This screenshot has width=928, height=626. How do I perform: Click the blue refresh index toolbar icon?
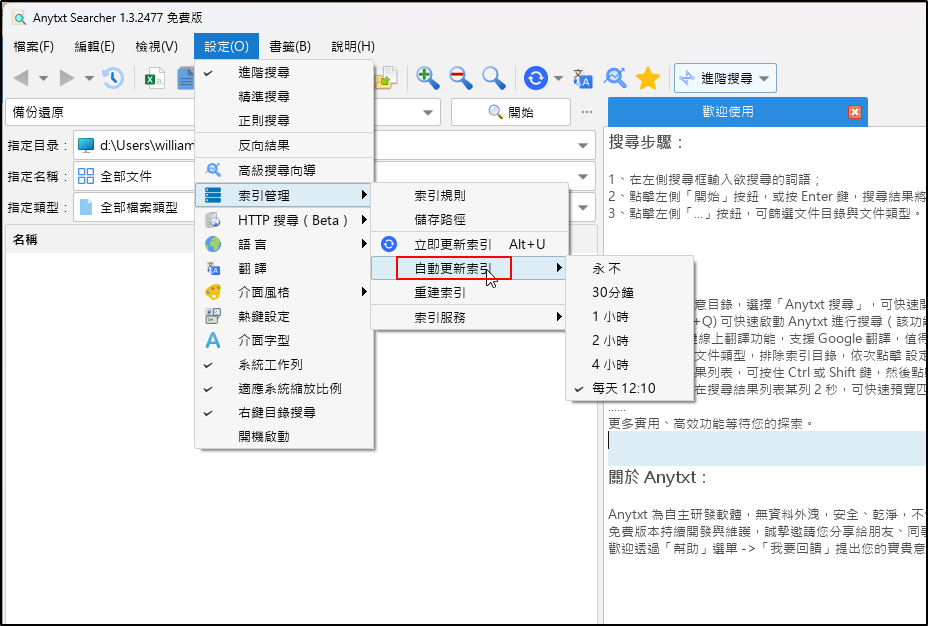(537, 78)
